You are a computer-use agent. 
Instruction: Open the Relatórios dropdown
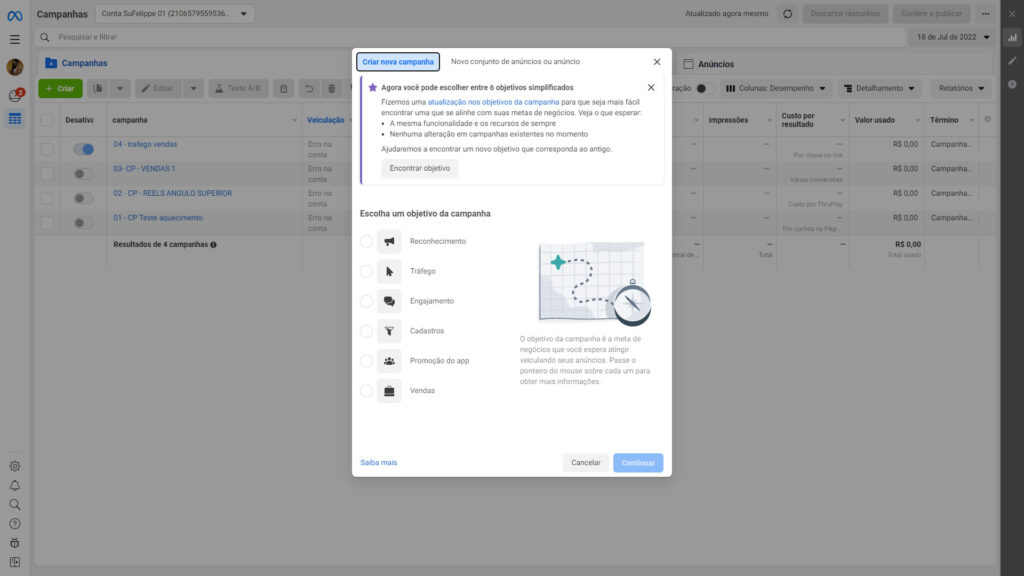pyautogui.click(x=961, y=88)
